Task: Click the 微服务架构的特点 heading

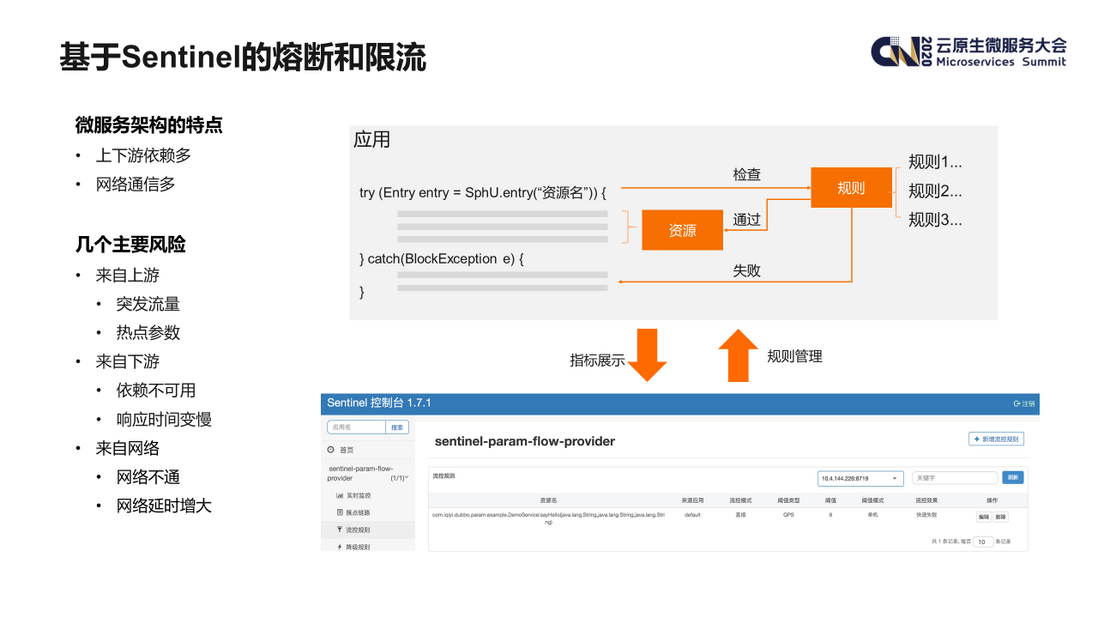Action: tap(149, 125)
